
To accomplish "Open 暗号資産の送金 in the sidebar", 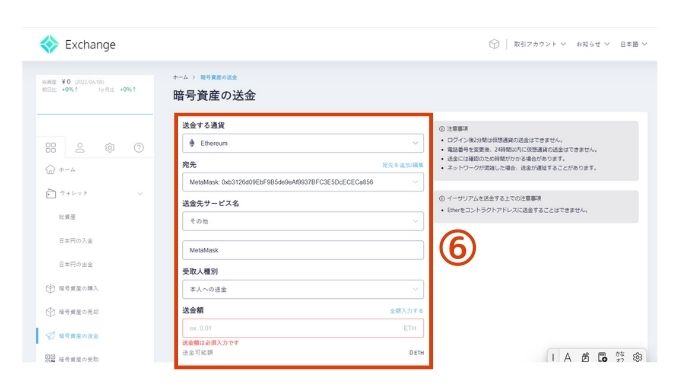I will [x=79, y=336].
